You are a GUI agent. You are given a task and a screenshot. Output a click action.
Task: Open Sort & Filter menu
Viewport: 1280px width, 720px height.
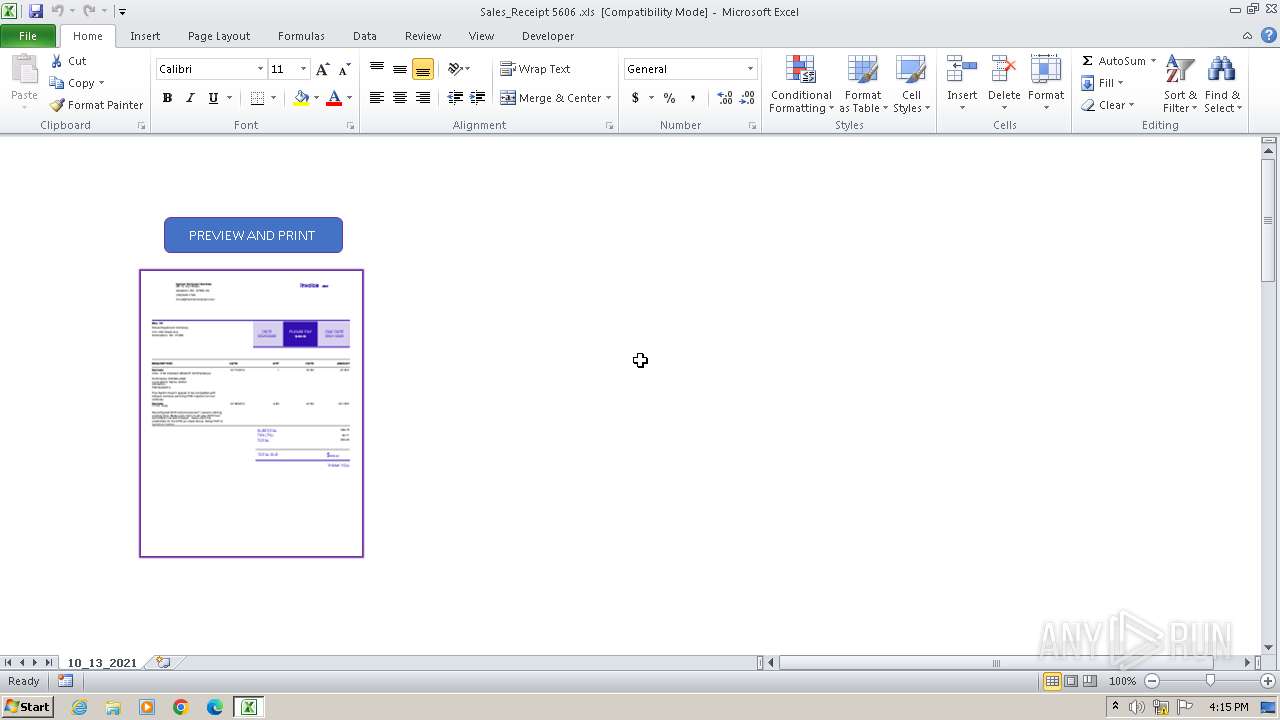pos(1180,85)
